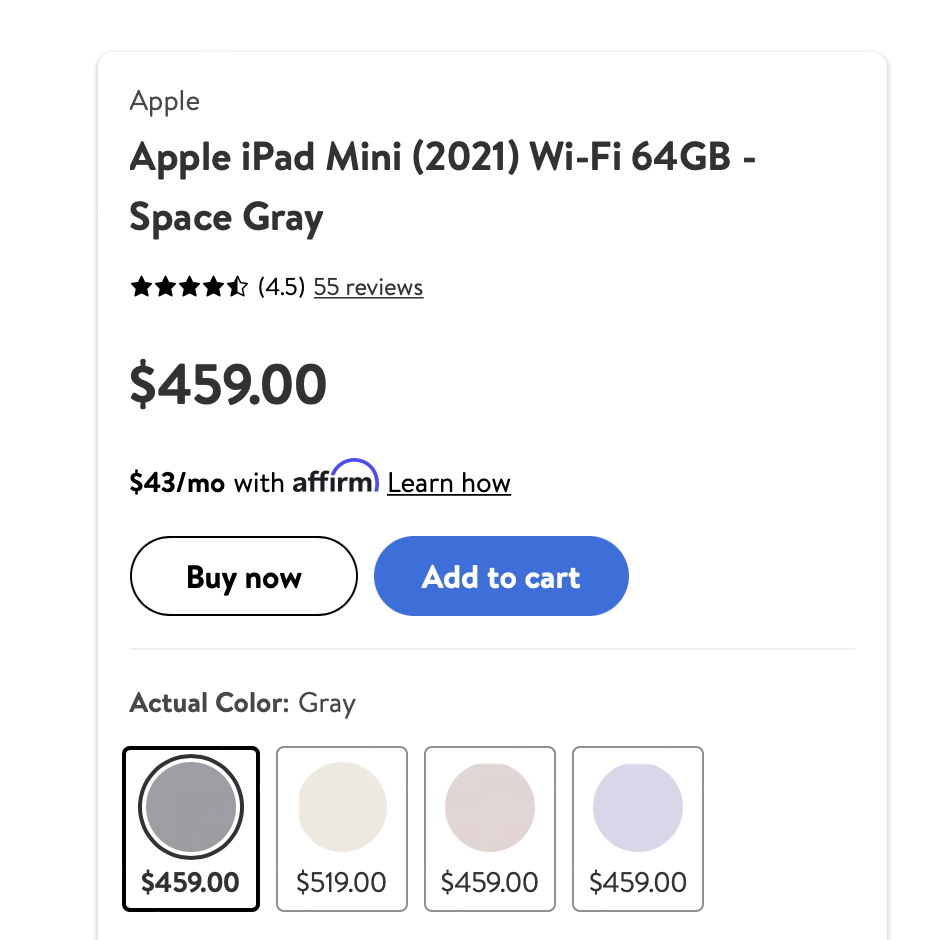Click the $459.00 label under the pink swatch
948x940 pixels.
(x=490, y=883)
